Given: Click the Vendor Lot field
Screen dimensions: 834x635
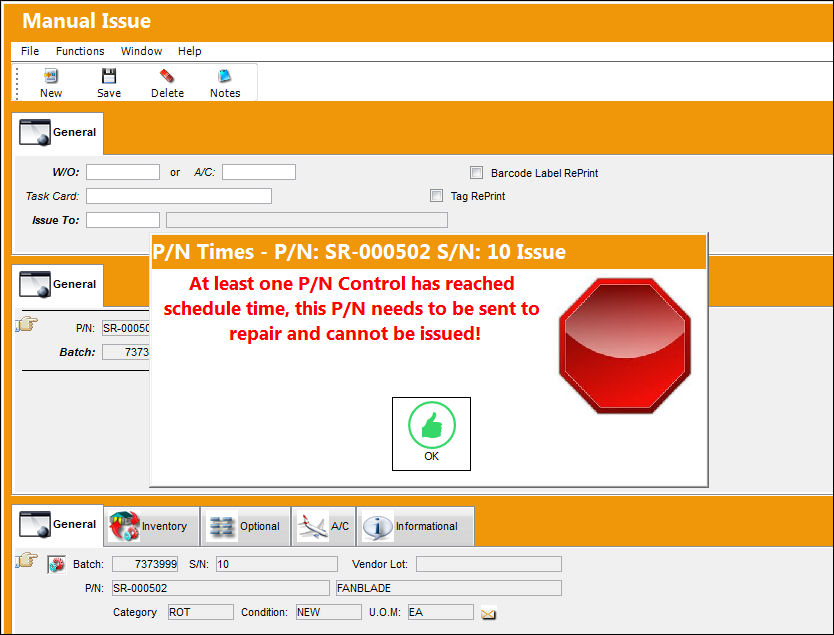Looking at the screenshot, I should 489,564.
